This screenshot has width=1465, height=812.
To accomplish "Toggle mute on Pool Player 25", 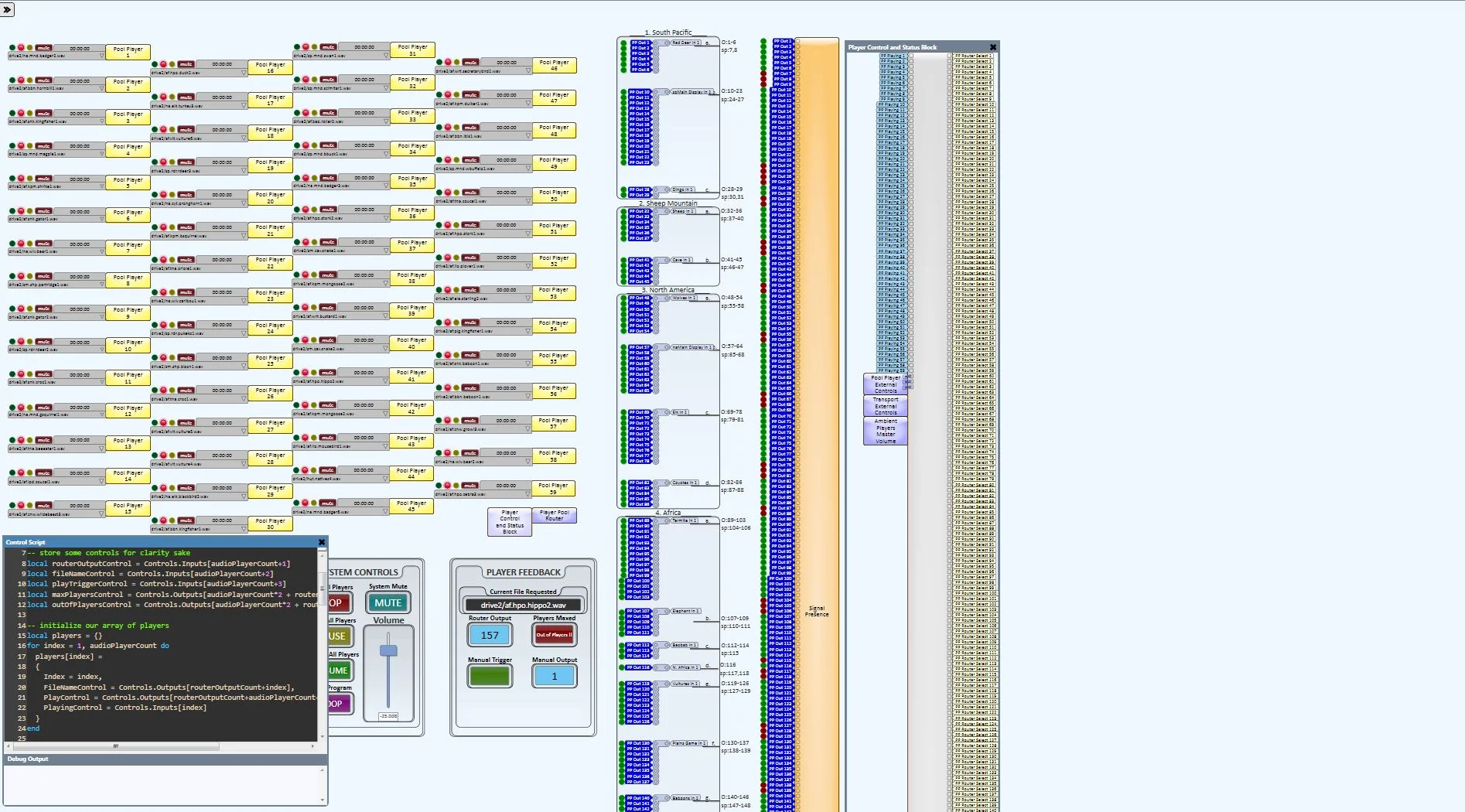I will click(x=186, y=358).
